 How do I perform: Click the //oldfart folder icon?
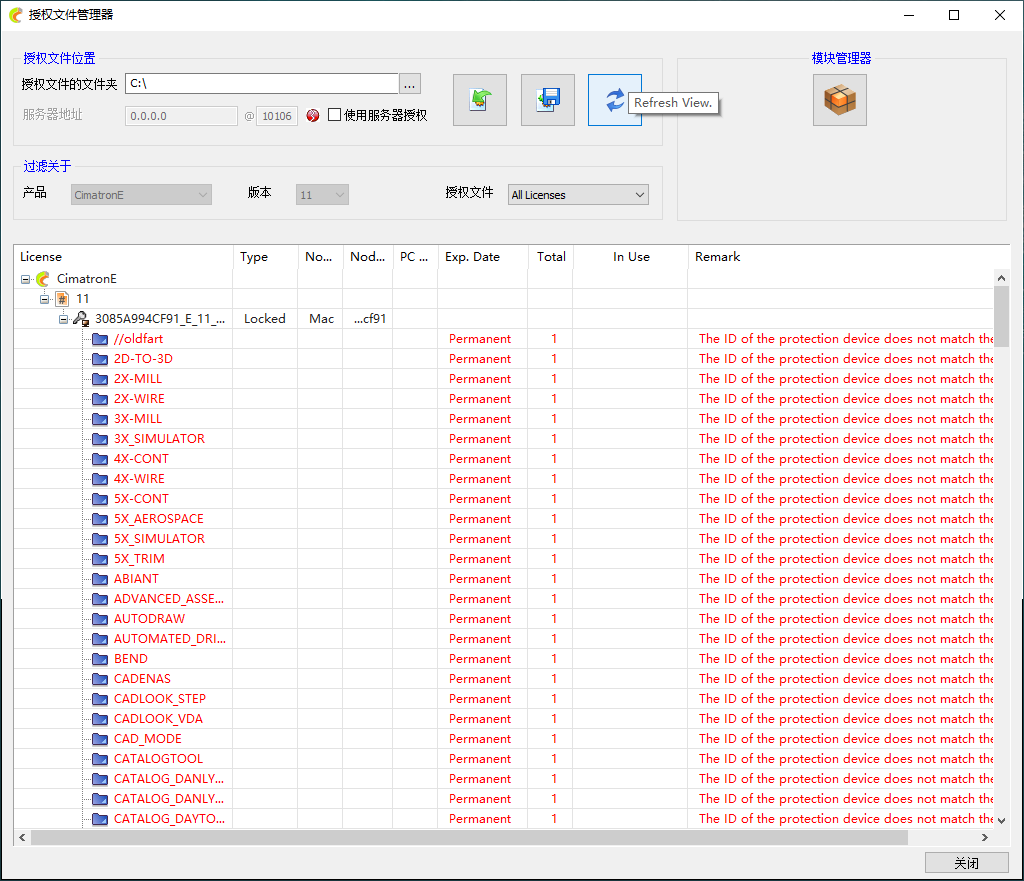(100, 339)
